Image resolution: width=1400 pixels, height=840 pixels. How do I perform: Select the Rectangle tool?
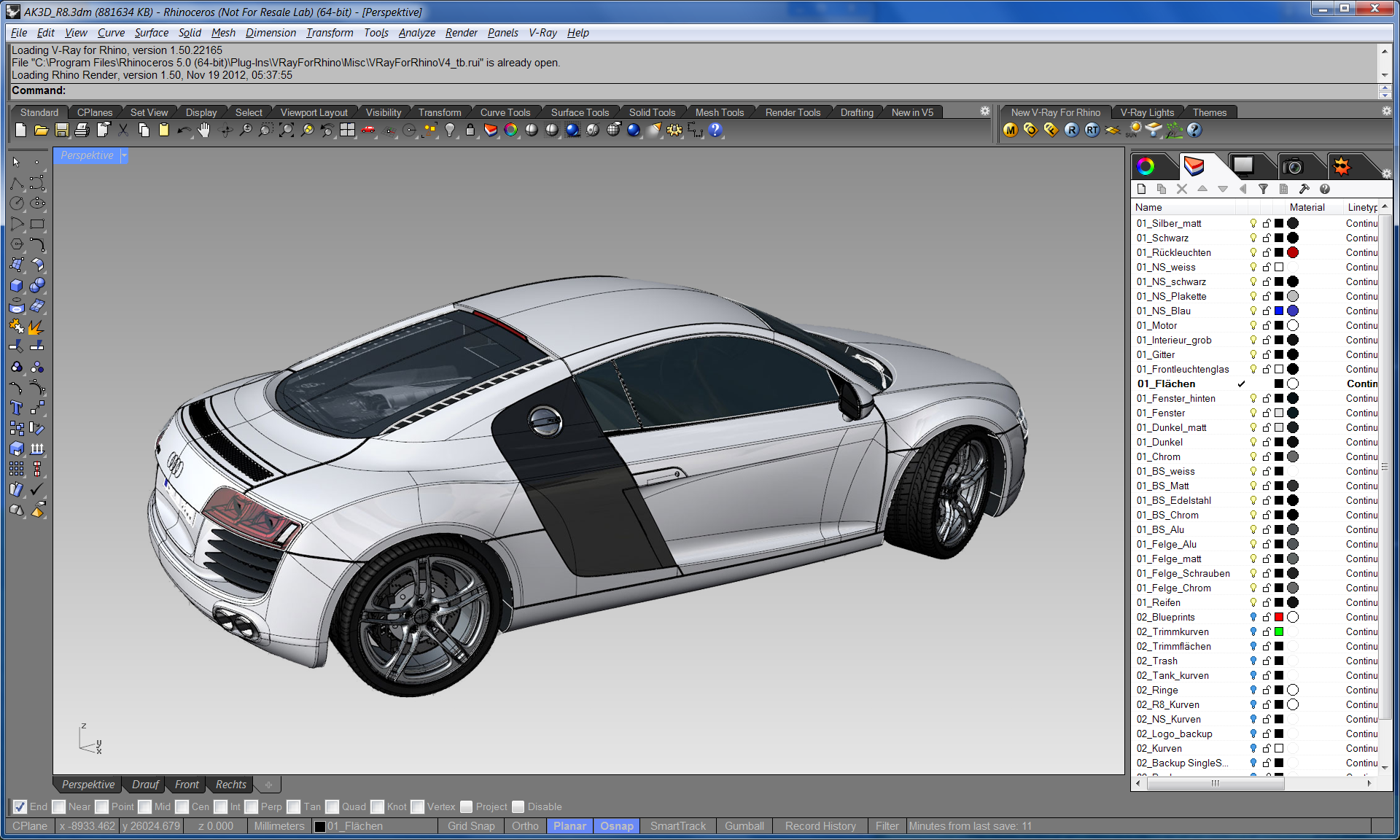pyautogui.click(x=37, y=224)
